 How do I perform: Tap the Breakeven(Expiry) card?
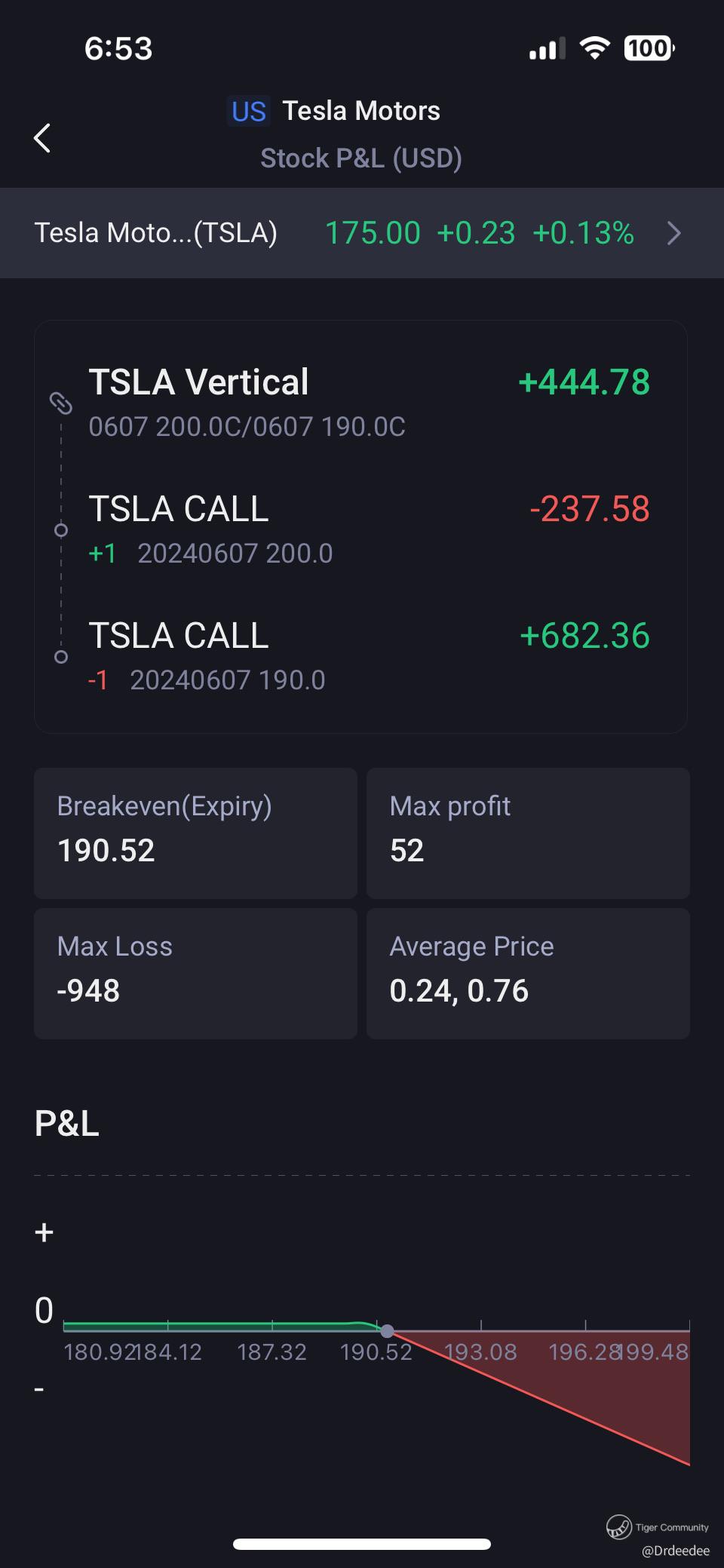[195, 833]
